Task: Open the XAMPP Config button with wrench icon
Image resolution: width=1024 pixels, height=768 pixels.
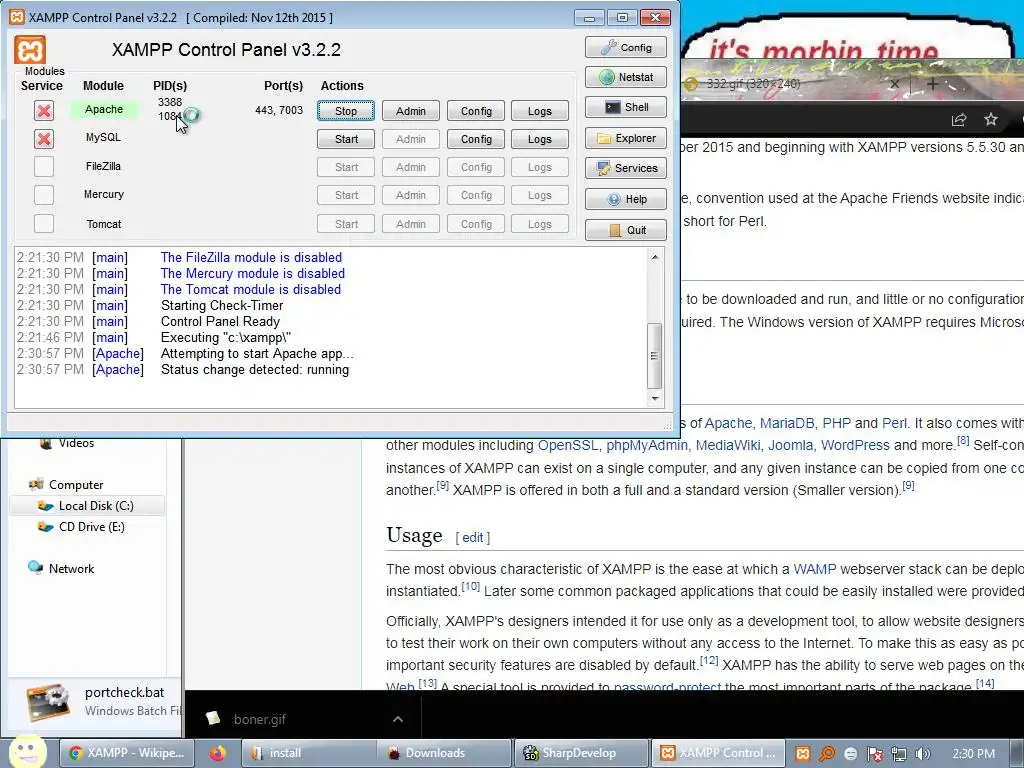Action: pyautogui.click(x=626, y=48)
